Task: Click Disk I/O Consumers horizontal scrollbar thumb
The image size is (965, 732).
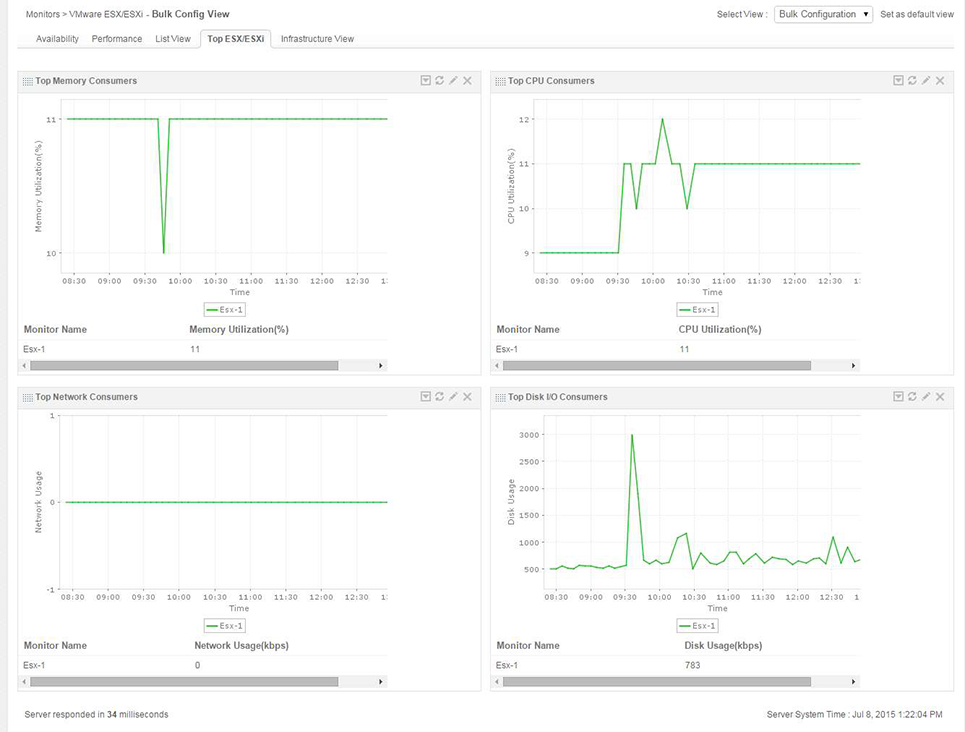Action: click(657, 682)
